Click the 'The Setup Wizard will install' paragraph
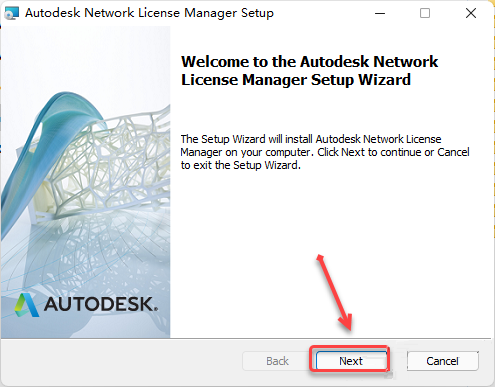The image size is (495, 387). (x=325, y=152)
